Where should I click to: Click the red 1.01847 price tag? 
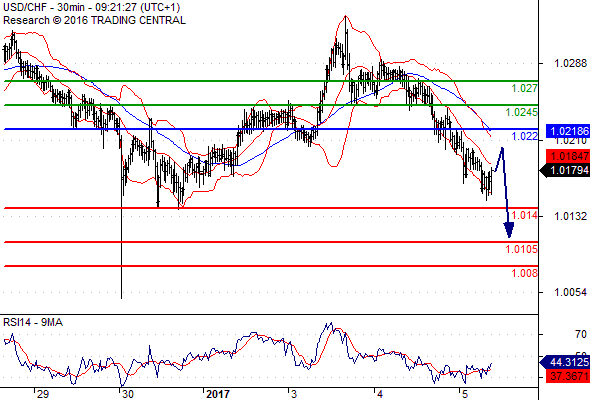click(x=568, y=156)
